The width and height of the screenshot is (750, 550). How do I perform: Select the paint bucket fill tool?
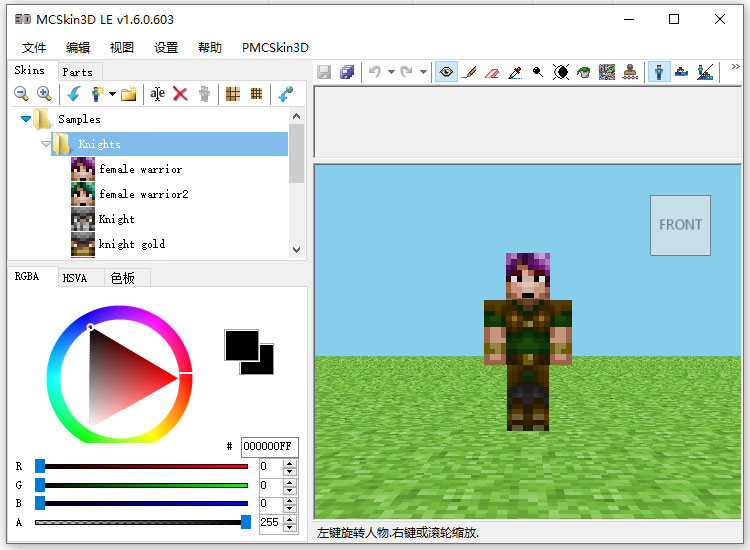tap(584, 72)
